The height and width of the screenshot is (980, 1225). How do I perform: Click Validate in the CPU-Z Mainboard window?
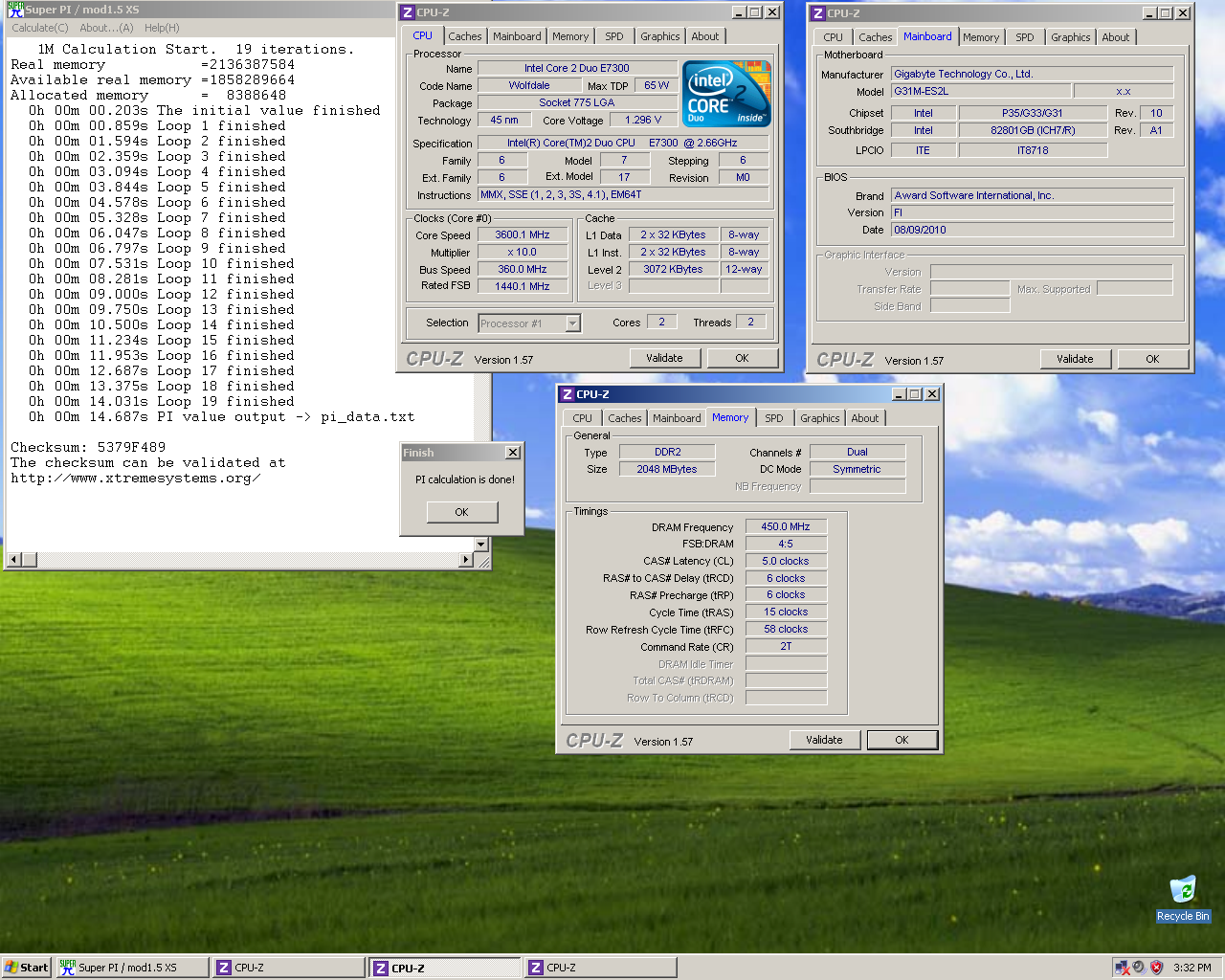click(1076, 359)
